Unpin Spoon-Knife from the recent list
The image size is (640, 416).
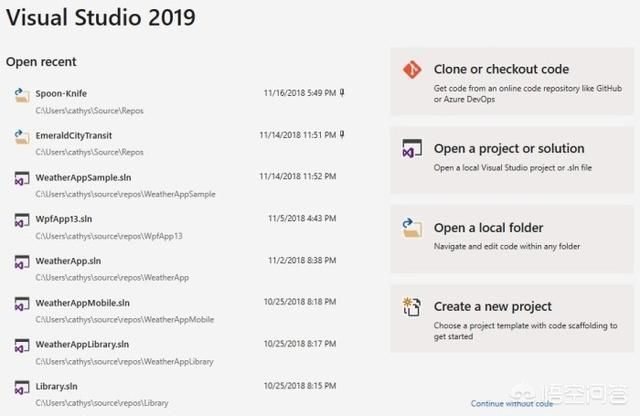click(x=342, y=93)
